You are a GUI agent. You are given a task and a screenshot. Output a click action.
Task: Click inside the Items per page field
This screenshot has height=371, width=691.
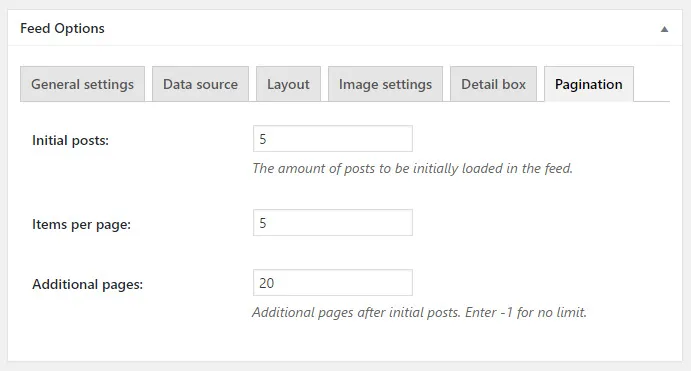(x=333, y=223)
